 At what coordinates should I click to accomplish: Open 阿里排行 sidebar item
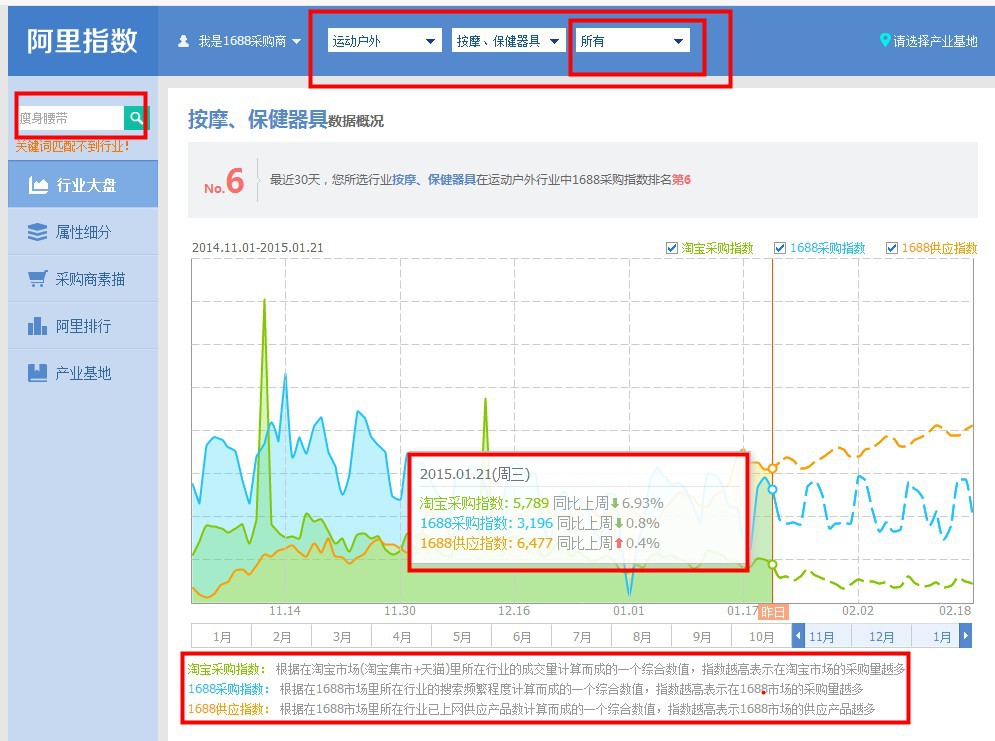pos(83,326)
